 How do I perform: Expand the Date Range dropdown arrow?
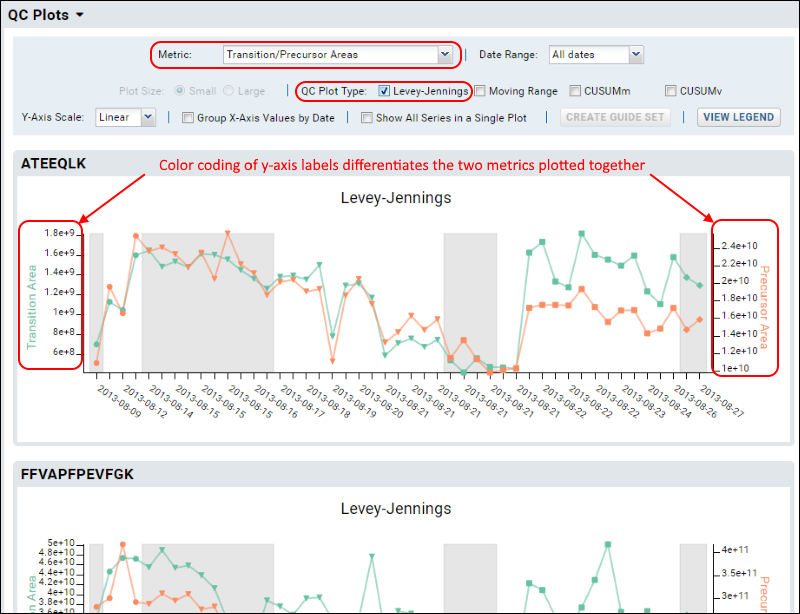point(636,54)
